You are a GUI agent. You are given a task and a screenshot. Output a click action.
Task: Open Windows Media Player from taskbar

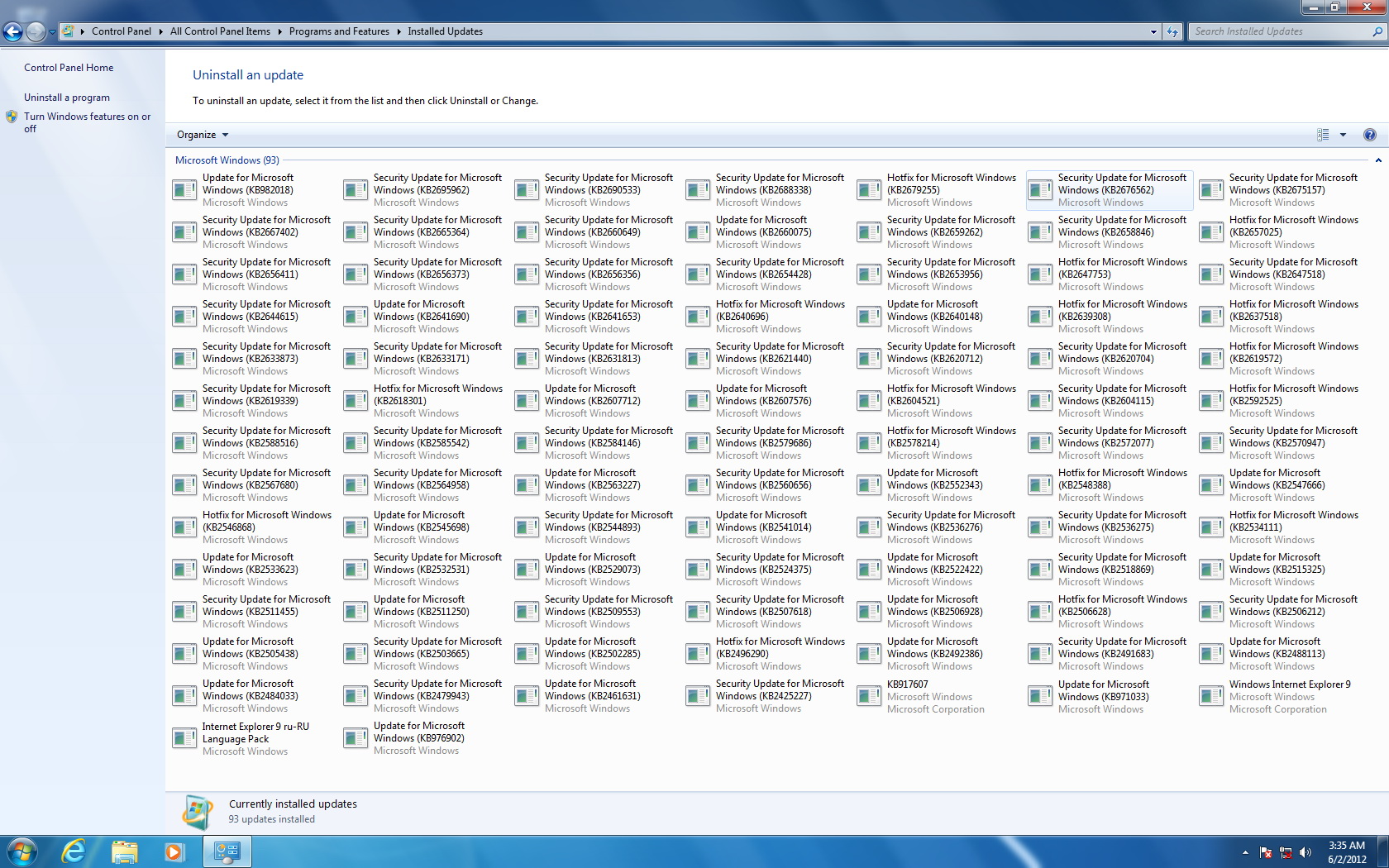coord(174,851)
